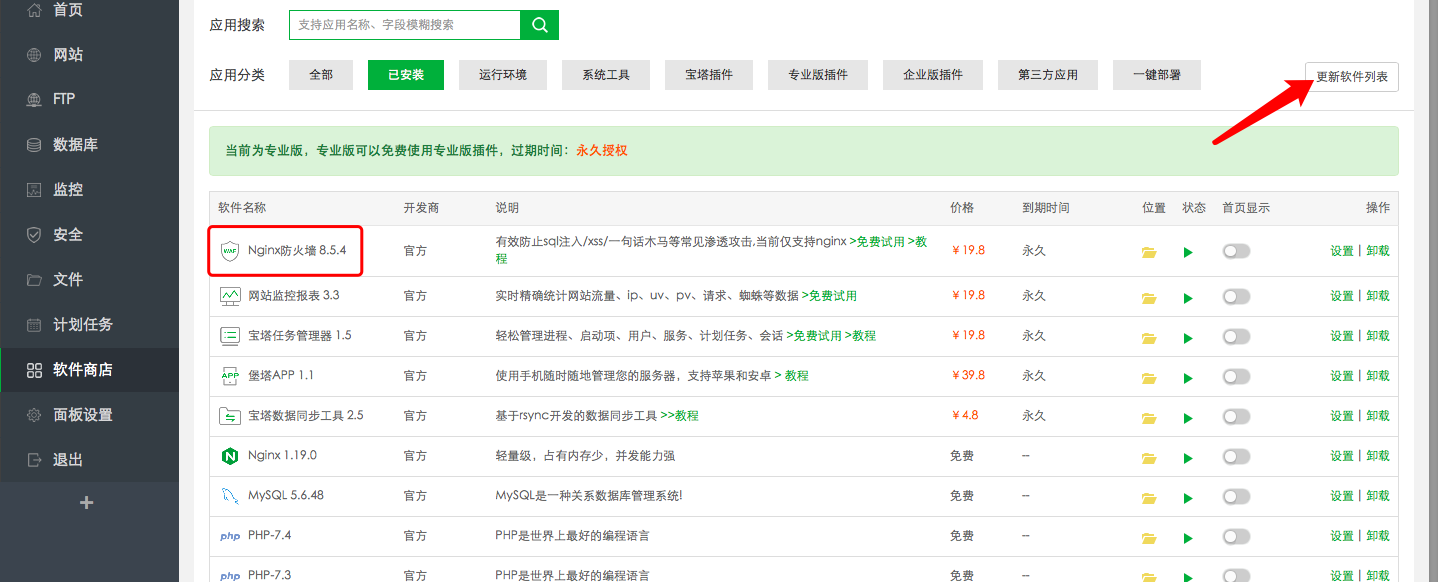The image size is (1438, 582).
Task: Click status play icon for 宝塔任务管理器 1.5
Action: point(1188,337)
